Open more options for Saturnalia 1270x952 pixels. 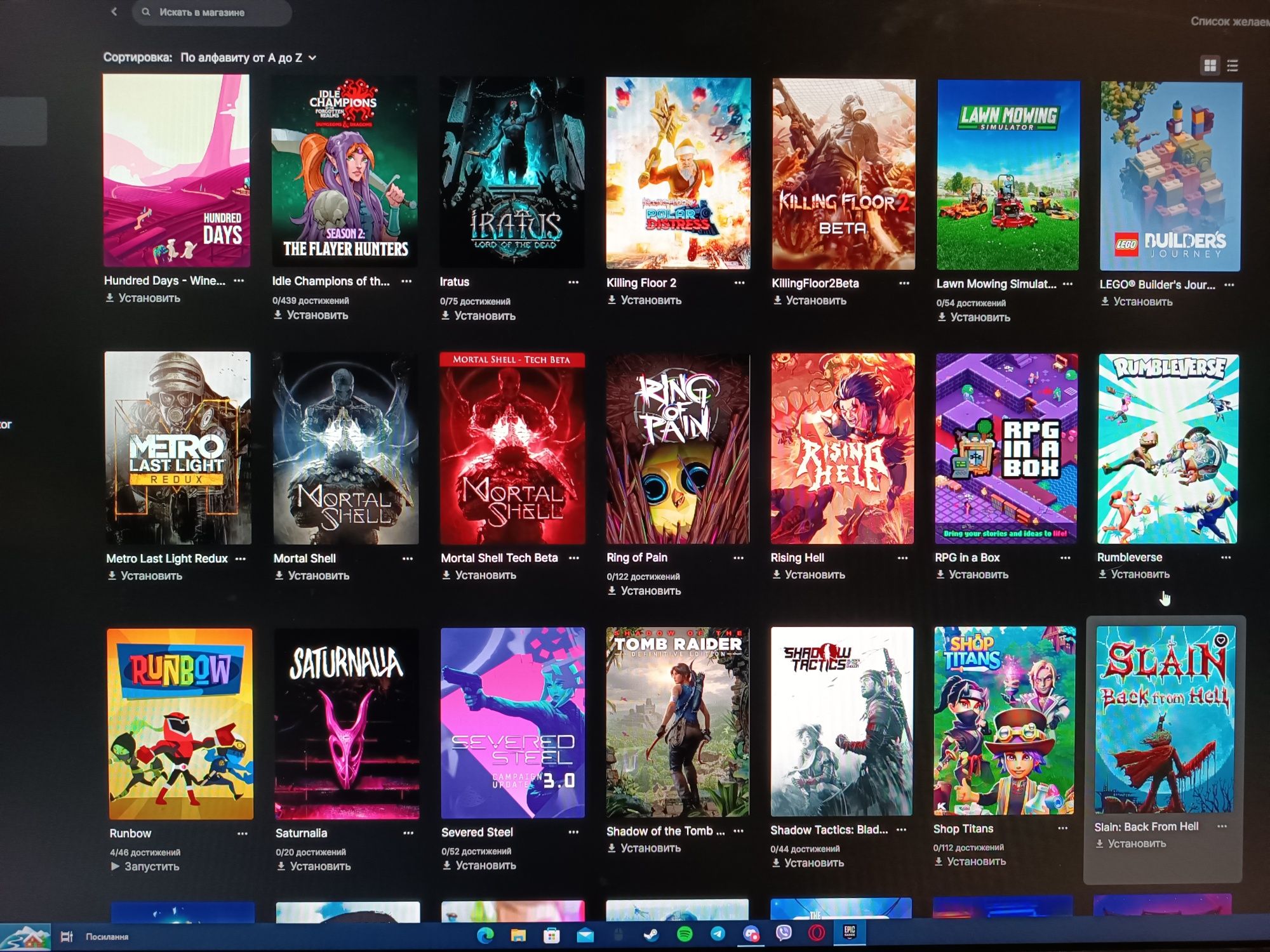[x=408, y=833]
